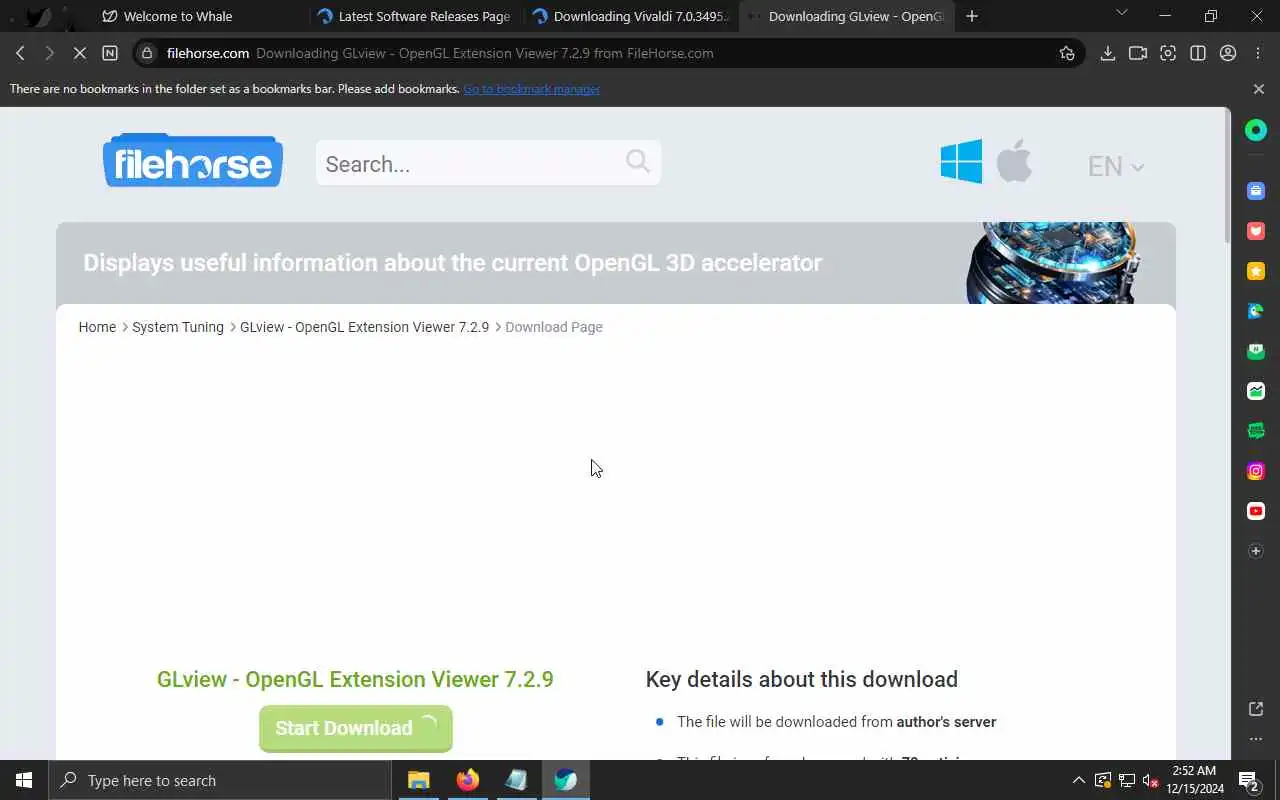Switch to Downloading Vivaldi tab
The image size is (1280, 800).
coord(631,16)
